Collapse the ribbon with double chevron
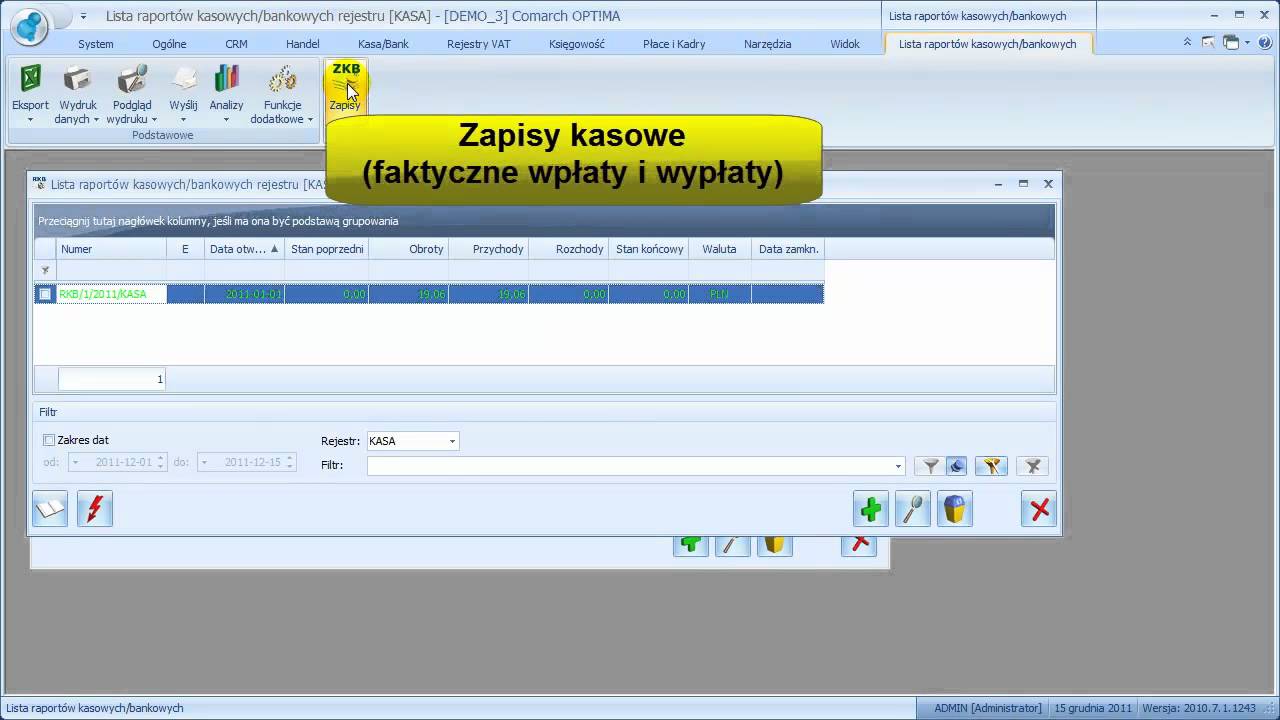The width and height of the screenshot is (1280, 720). tap(1187, 43)
